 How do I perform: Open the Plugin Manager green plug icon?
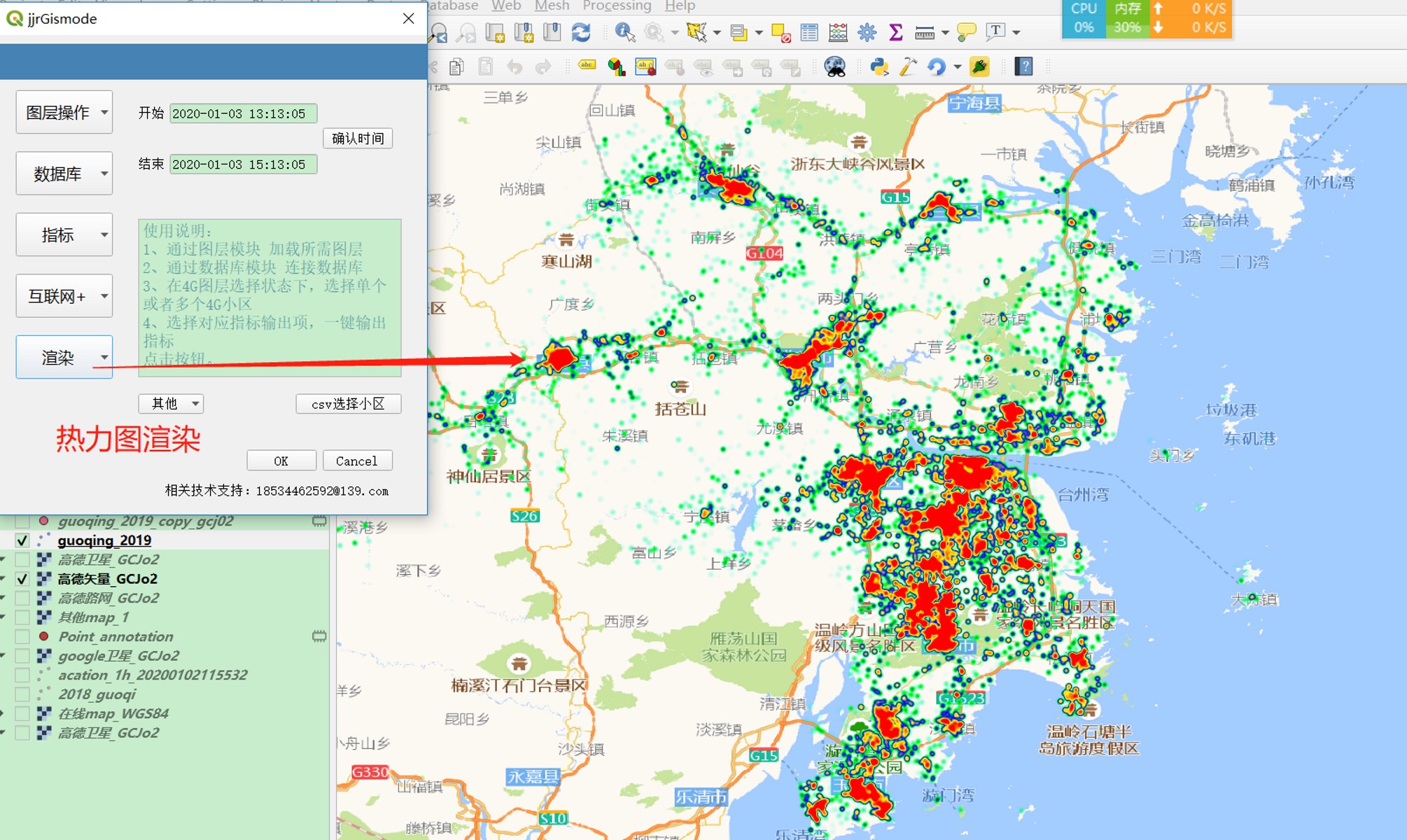click(x=980, y=66)
